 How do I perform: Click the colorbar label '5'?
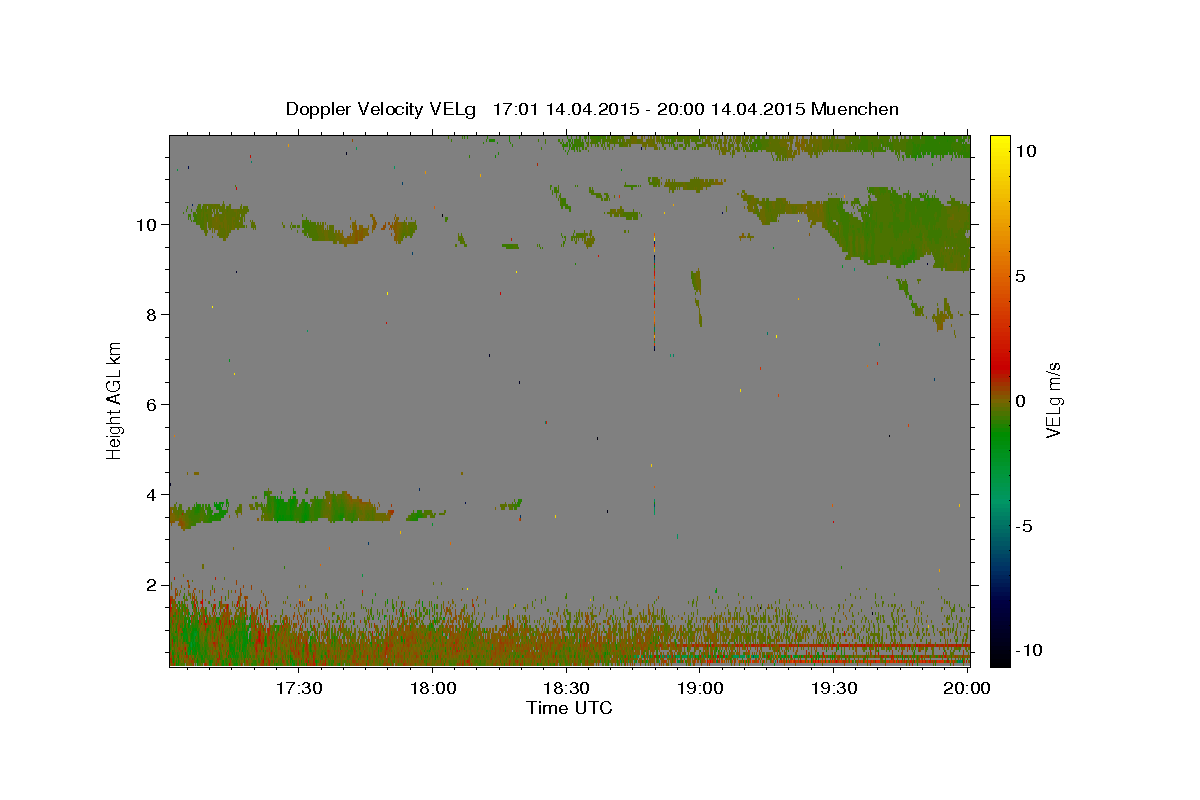pos(1021,276)
